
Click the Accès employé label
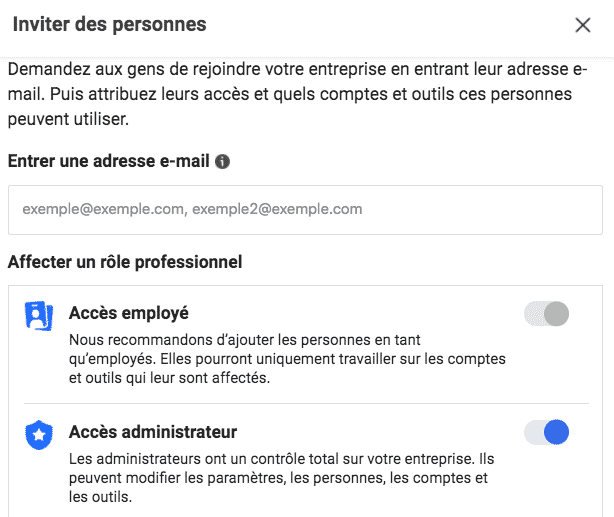point(128,313)
